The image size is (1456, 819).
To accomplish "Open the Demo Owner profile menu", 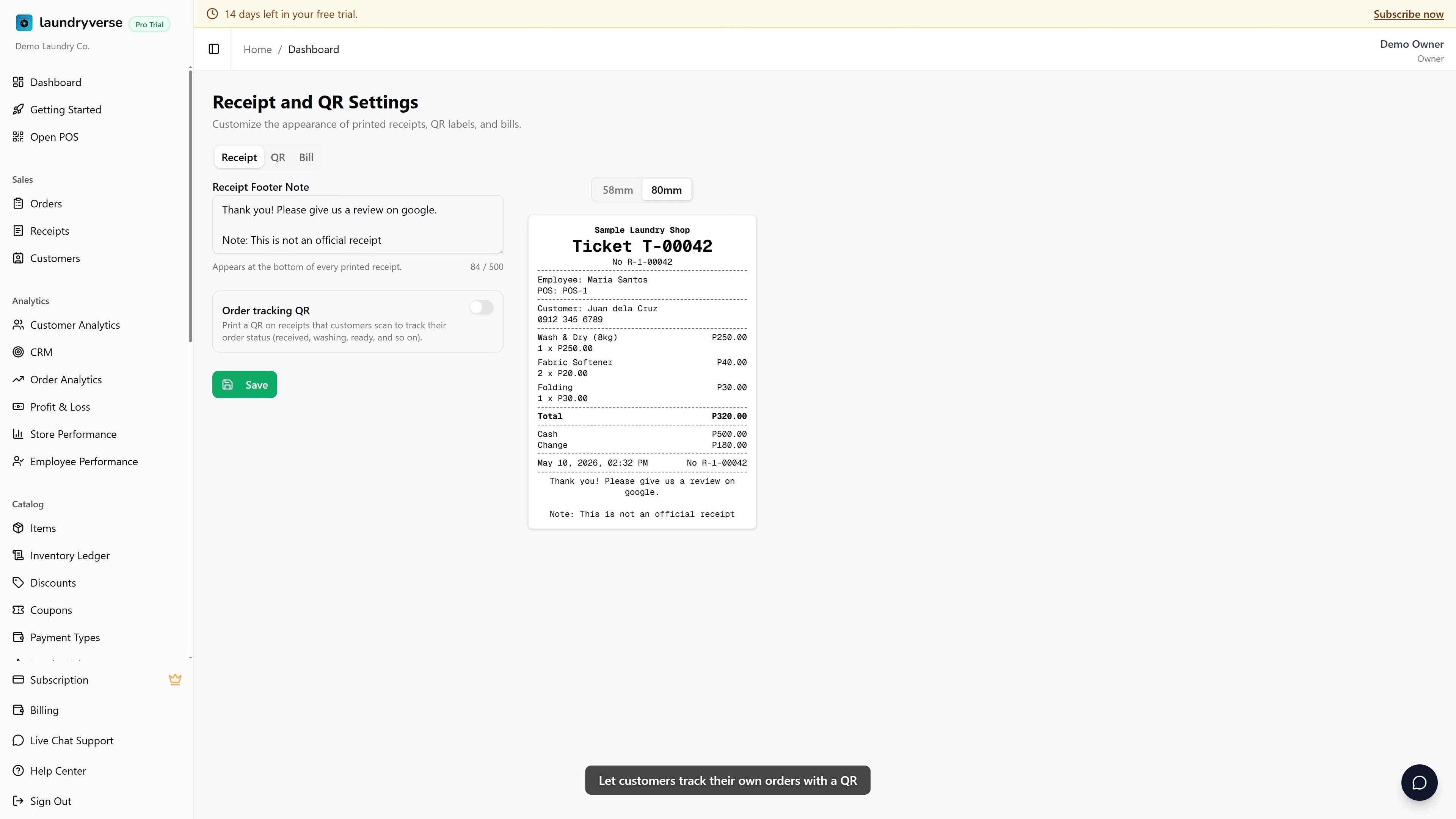I will [x=1411, y=50].
